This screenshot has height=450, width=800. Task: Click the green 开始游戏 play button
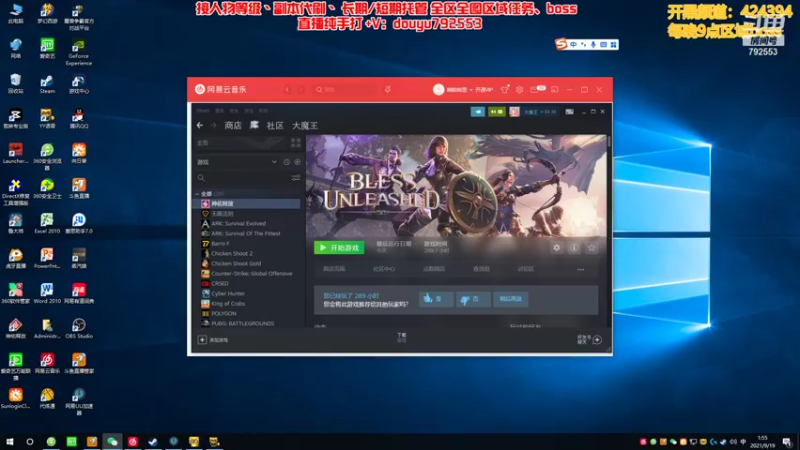[x=339, y=247]
